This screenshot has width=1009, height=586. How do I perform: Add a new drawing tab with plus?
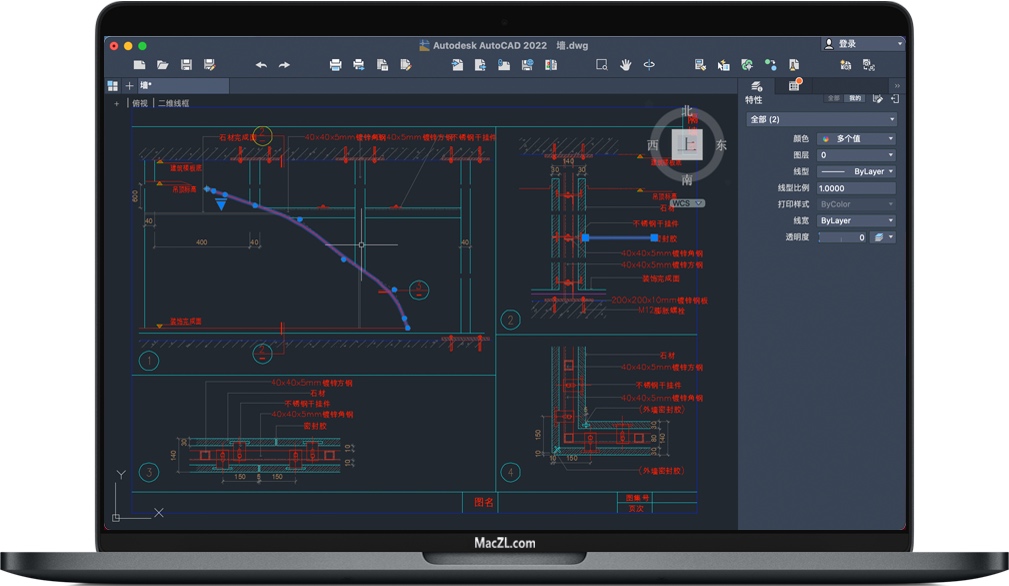129,86
